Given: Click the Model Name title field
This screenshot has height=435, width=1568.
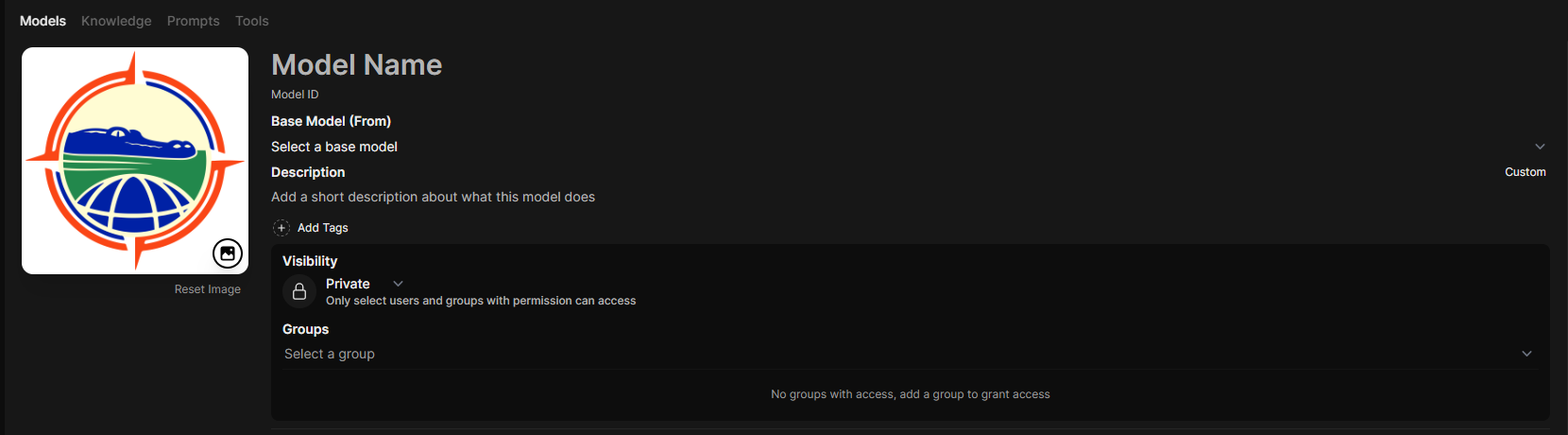Looking at the screenshot, I should [x=357, y=64].
